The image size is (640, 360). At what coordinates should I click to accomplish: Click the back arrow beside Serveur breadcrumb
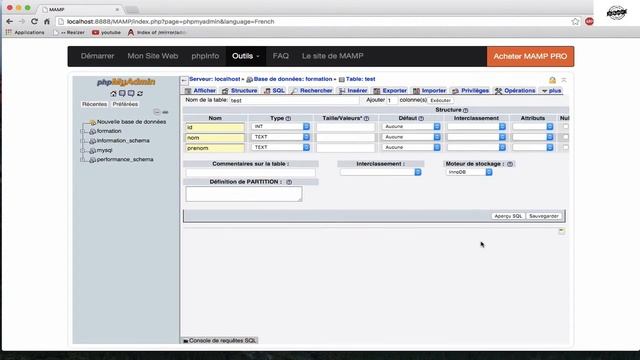tap(184, 80)
